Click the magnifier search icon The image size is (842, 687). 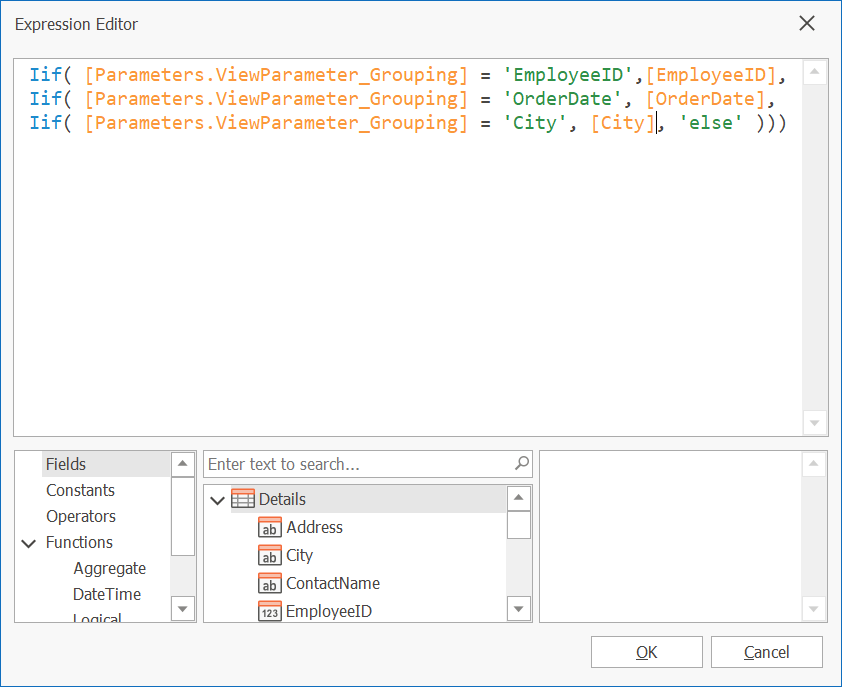tap(521, 463)
